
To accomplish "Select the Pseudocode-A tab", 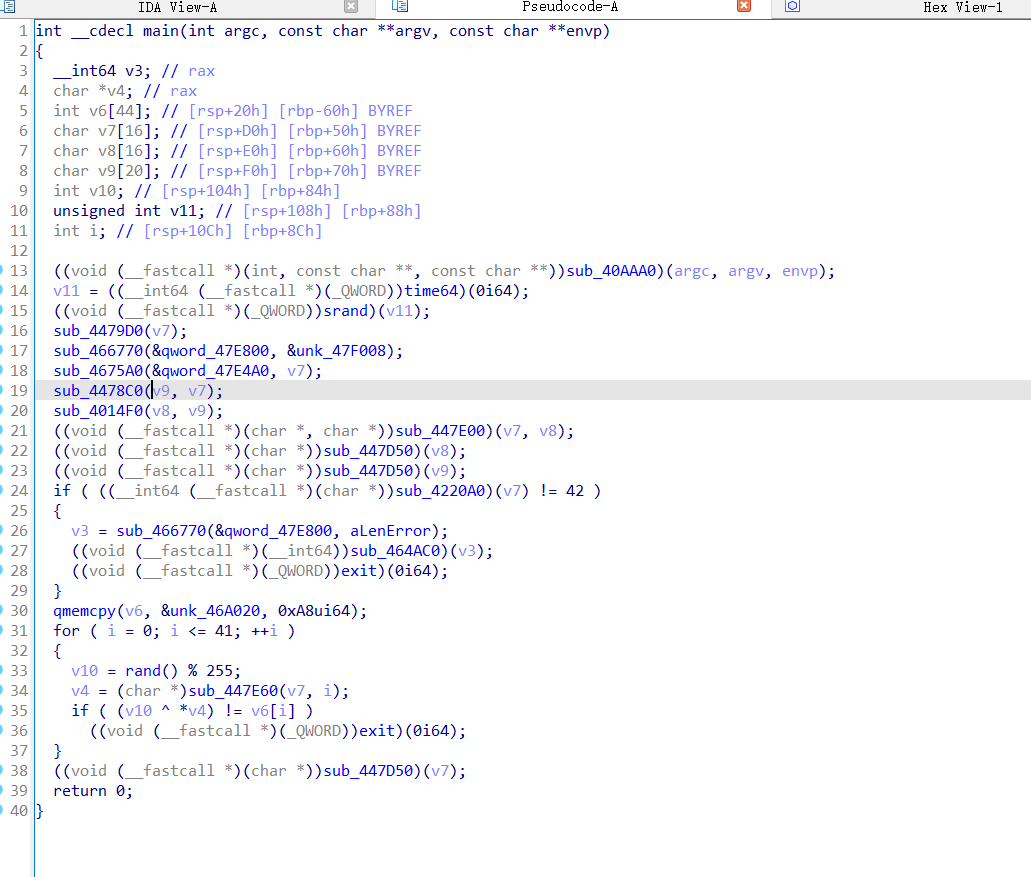I will pos(569,7).
